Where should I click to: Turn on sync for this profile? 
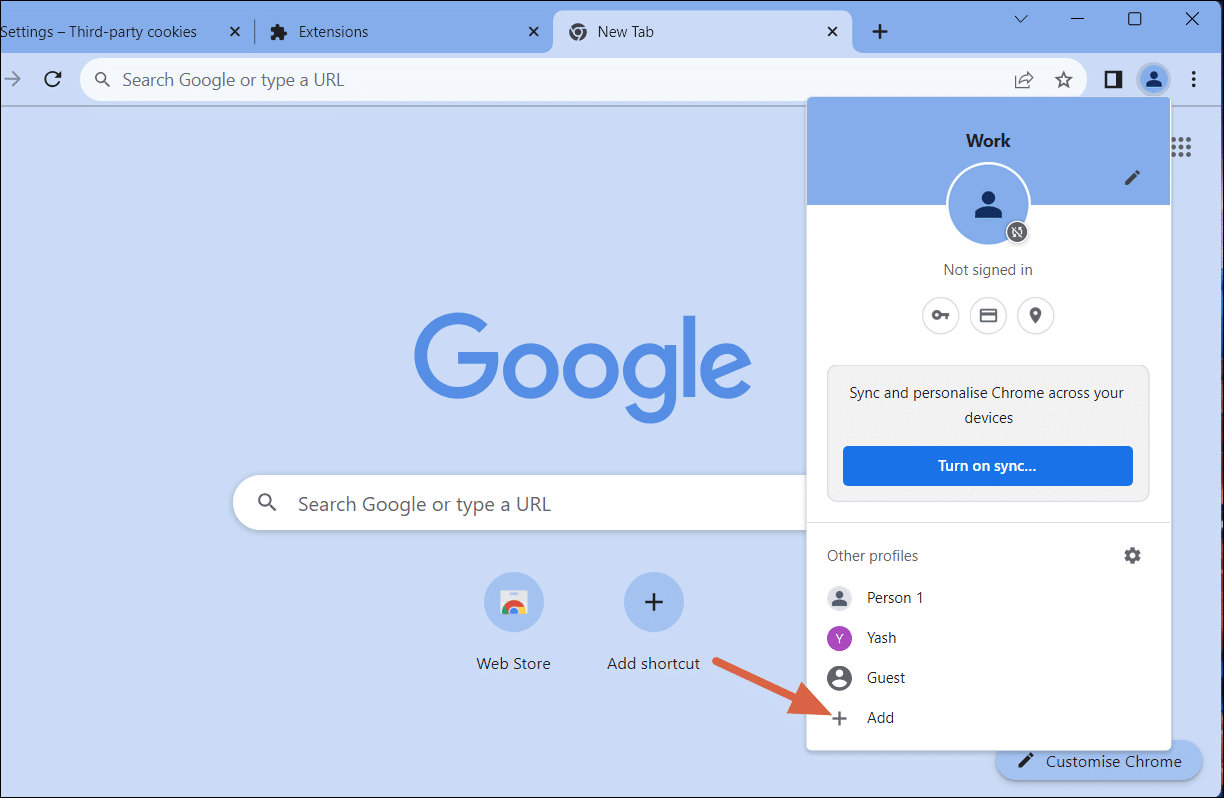[x=987, y=466]
